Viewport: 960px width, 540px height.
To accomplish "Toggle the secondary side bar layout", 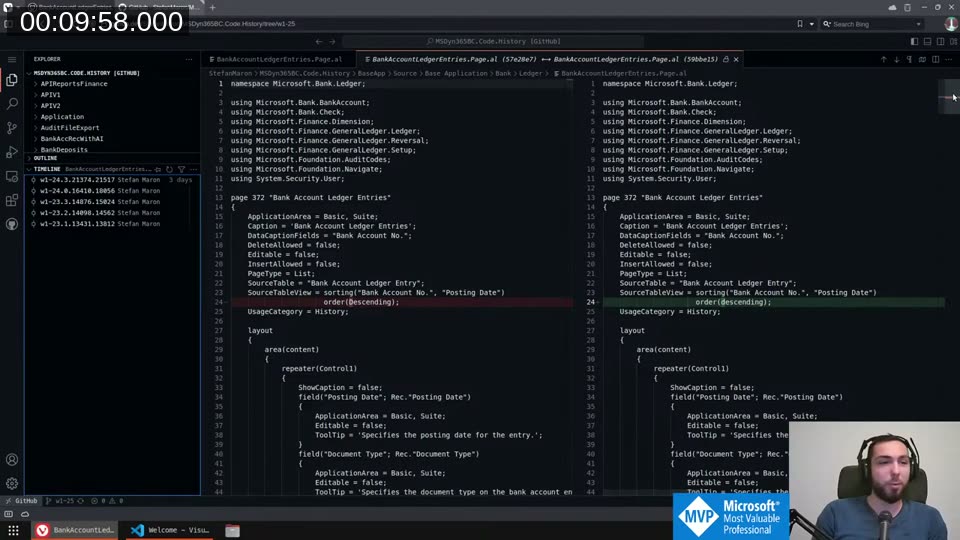I will (940, 42).
